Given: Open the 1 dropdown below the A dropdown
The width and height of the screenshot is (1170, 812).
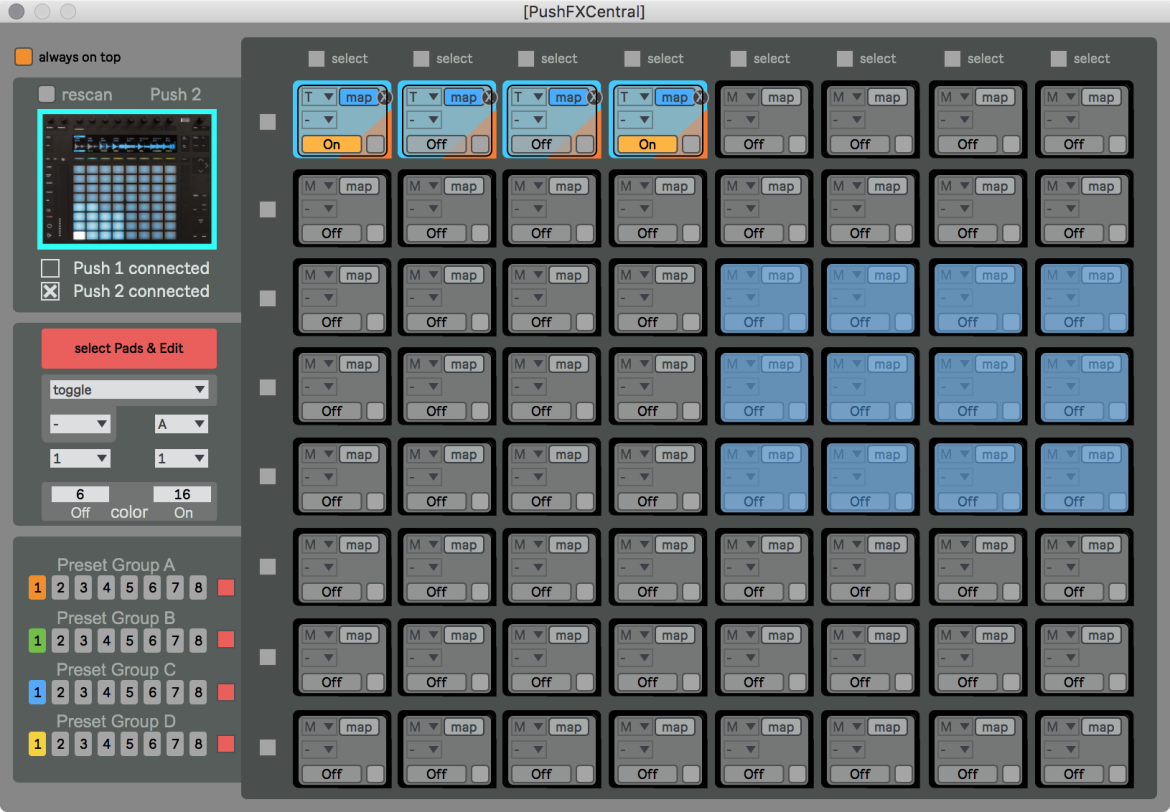Looking at the screenshot, I should [x=181, y=458].
